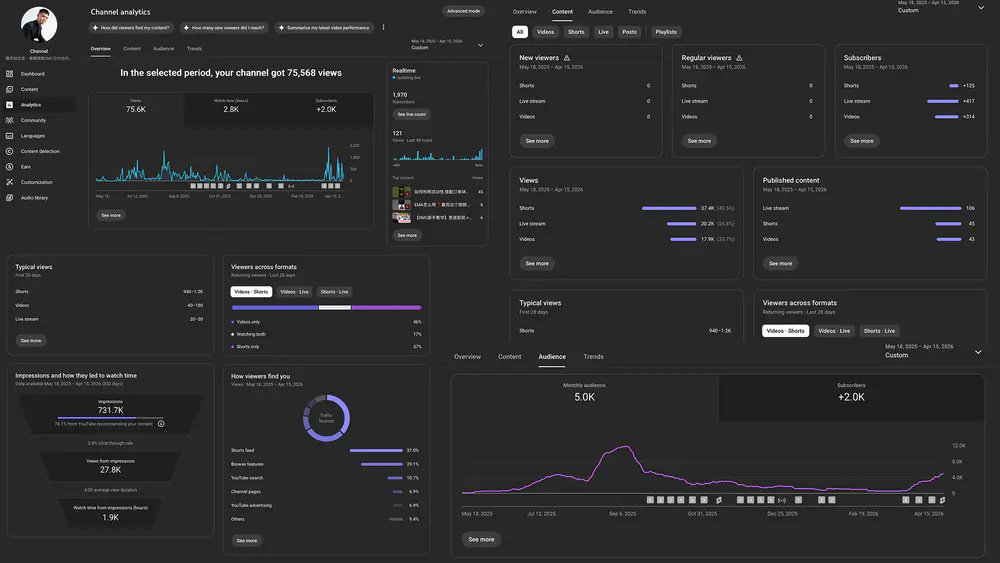This screenshot has width=1000, height=563.
Task: Click the Languages sidebar icon
Action: pyautogui.click(x=10, y=136)
